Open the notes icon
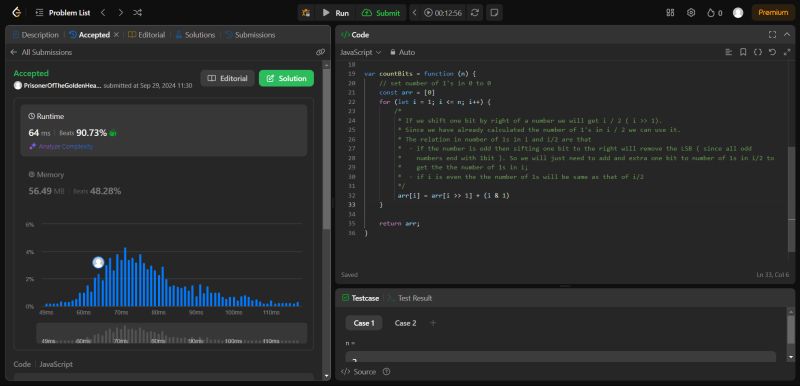 click(x=494, y=13)
